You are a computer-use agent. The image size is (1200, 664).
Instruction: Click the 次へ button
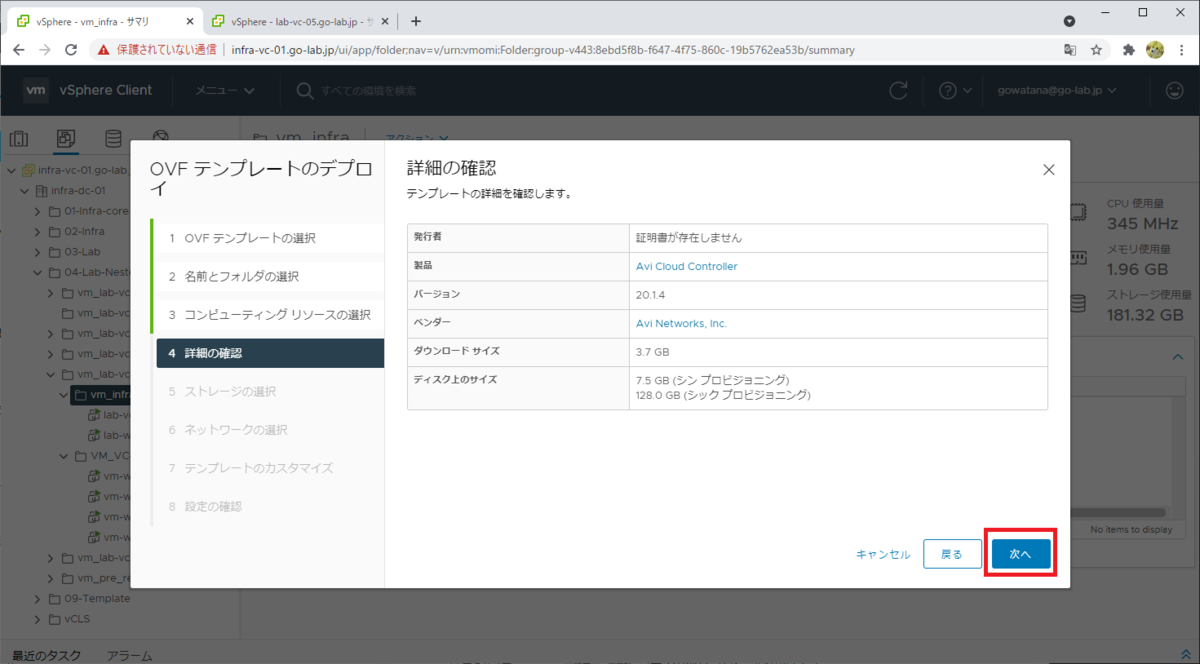click(x=1020, y=553)
